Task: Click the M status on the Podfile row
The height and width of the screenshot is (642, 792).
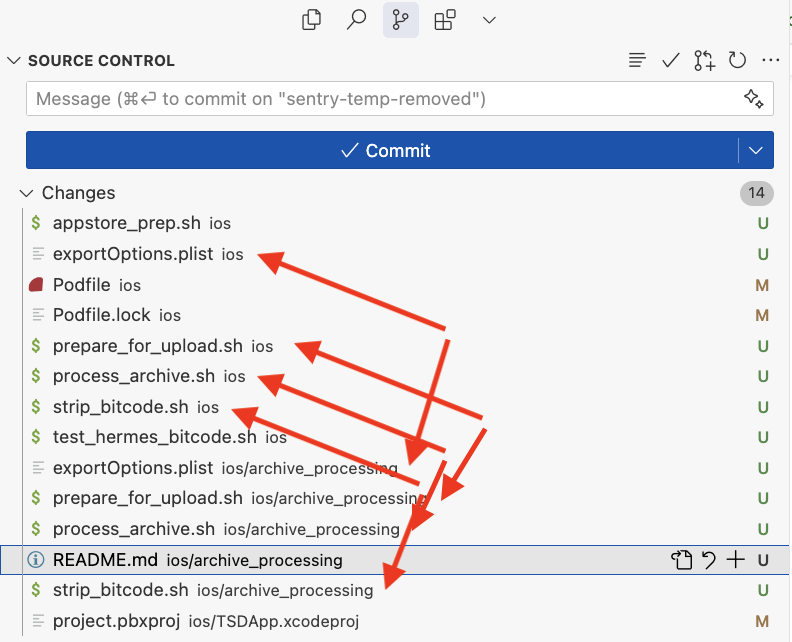Action: [762, 285]
